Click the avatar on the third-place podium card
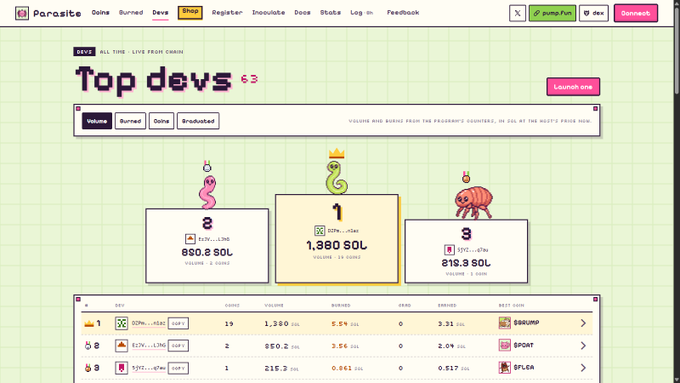Image resolution: width=680 pixels, height=383 pixels. point(449,250)
